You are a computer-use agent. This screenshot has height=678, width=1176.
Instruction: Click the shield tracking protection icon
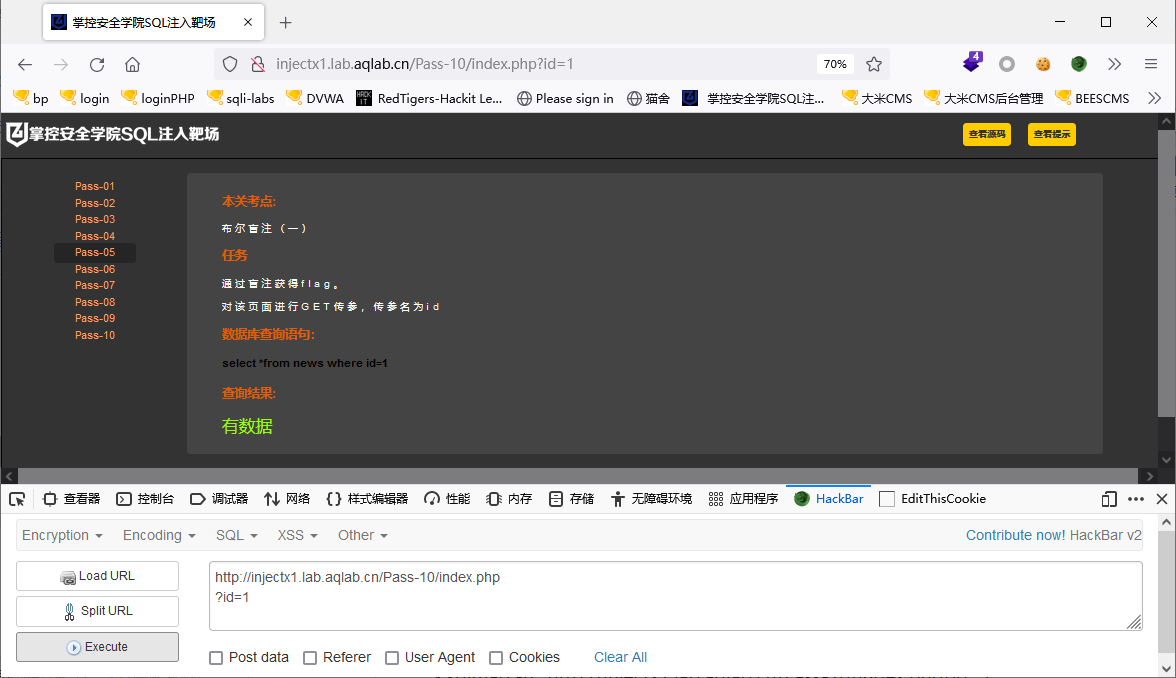click(230, 64)
